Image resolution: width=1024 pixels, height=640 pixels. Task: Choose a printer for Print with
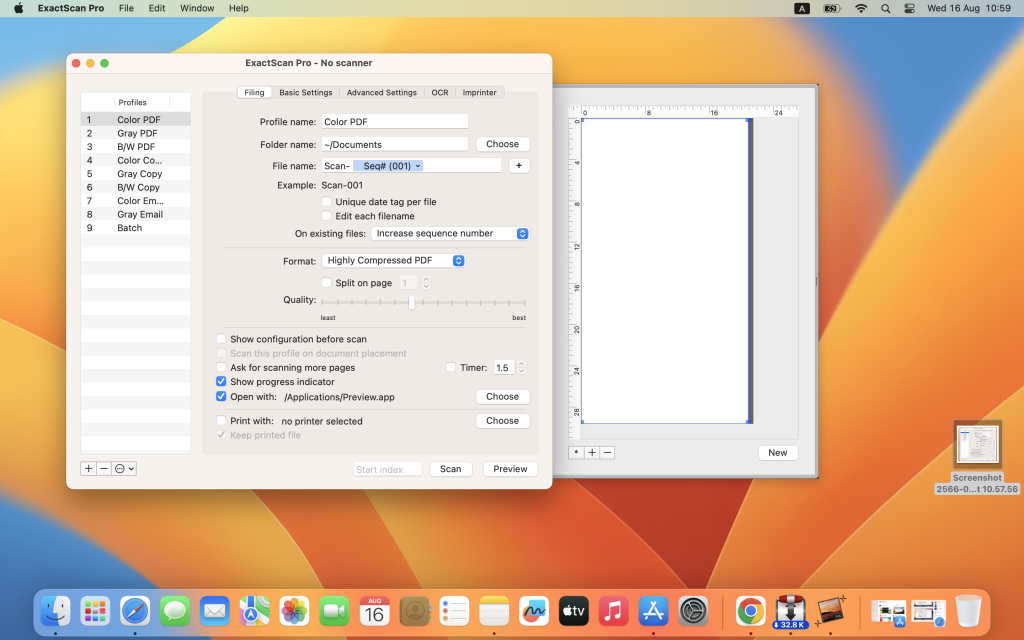[x=502, y=421]
